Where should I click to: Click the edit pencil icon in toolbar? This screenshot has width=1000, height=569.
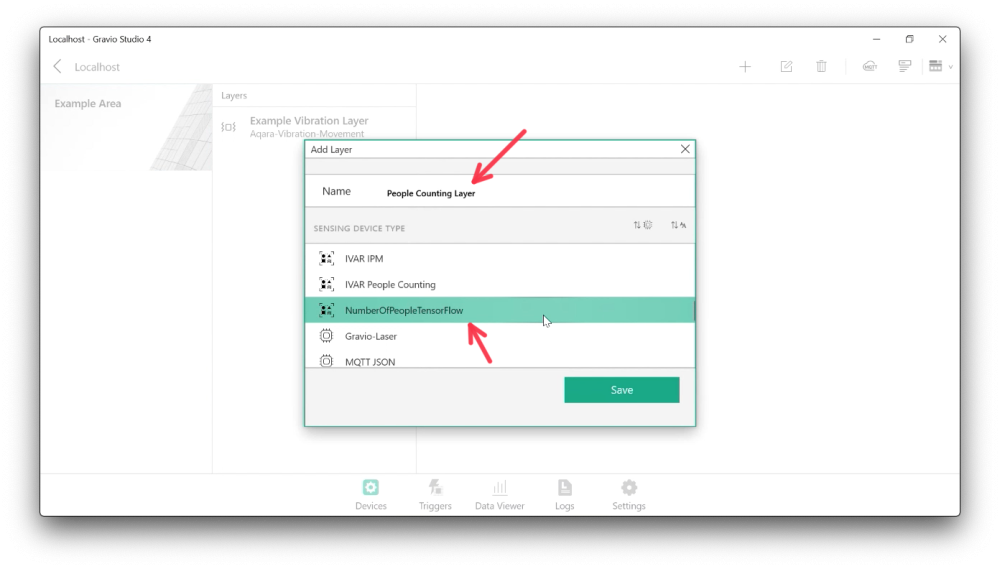786,66
